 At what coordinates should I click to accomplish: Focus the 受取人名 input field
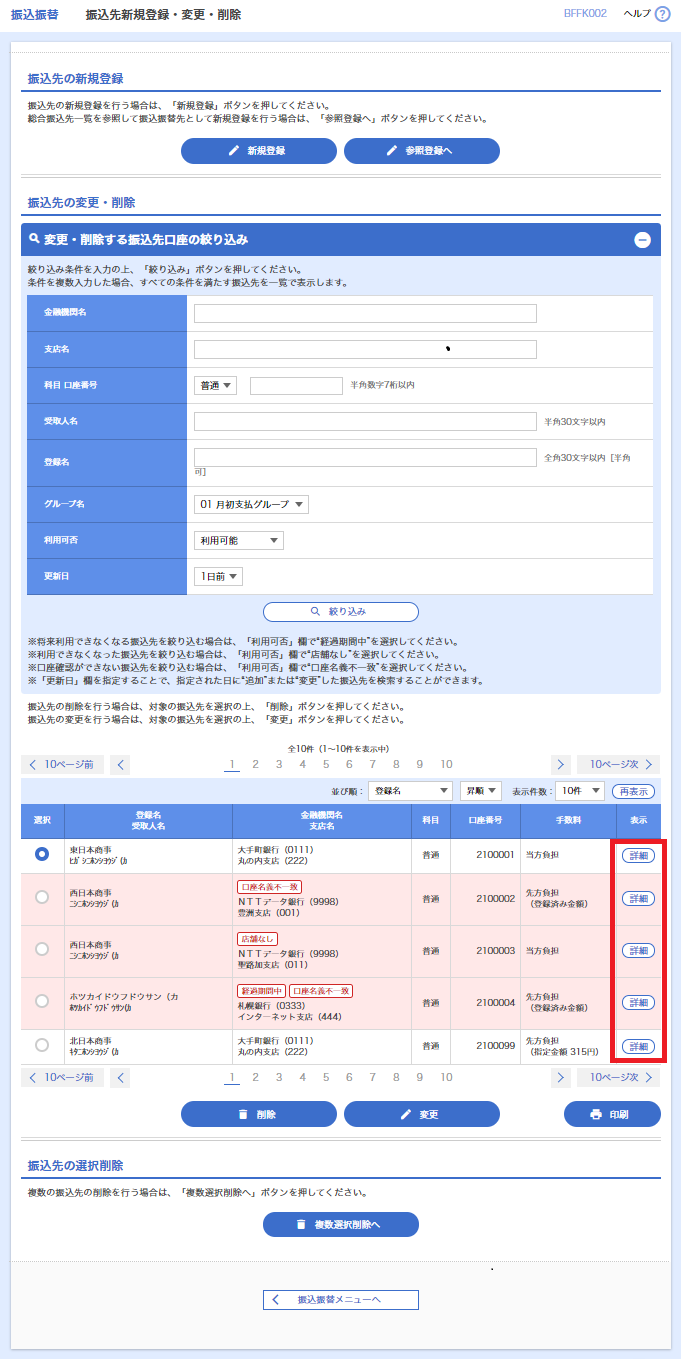[365, 421]
